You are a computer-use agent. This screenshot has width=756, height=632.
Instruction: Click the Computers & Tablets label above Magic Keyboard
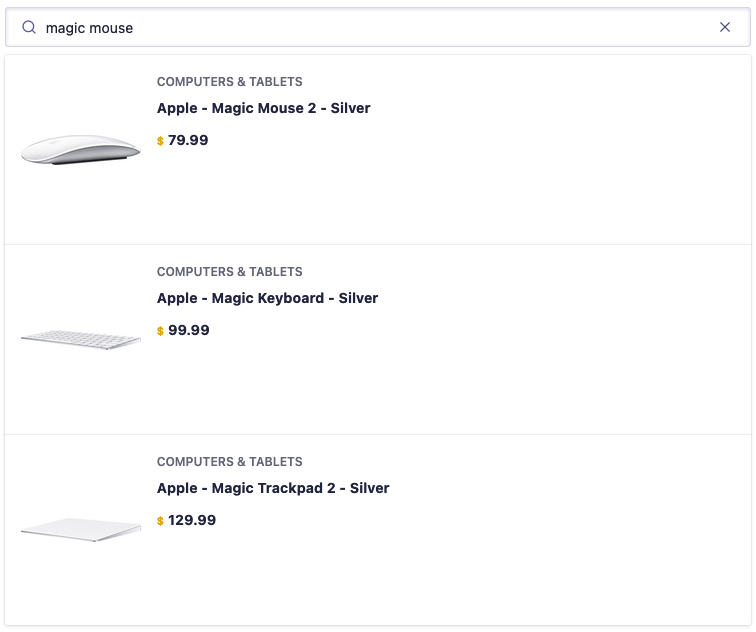coord(230,271)
